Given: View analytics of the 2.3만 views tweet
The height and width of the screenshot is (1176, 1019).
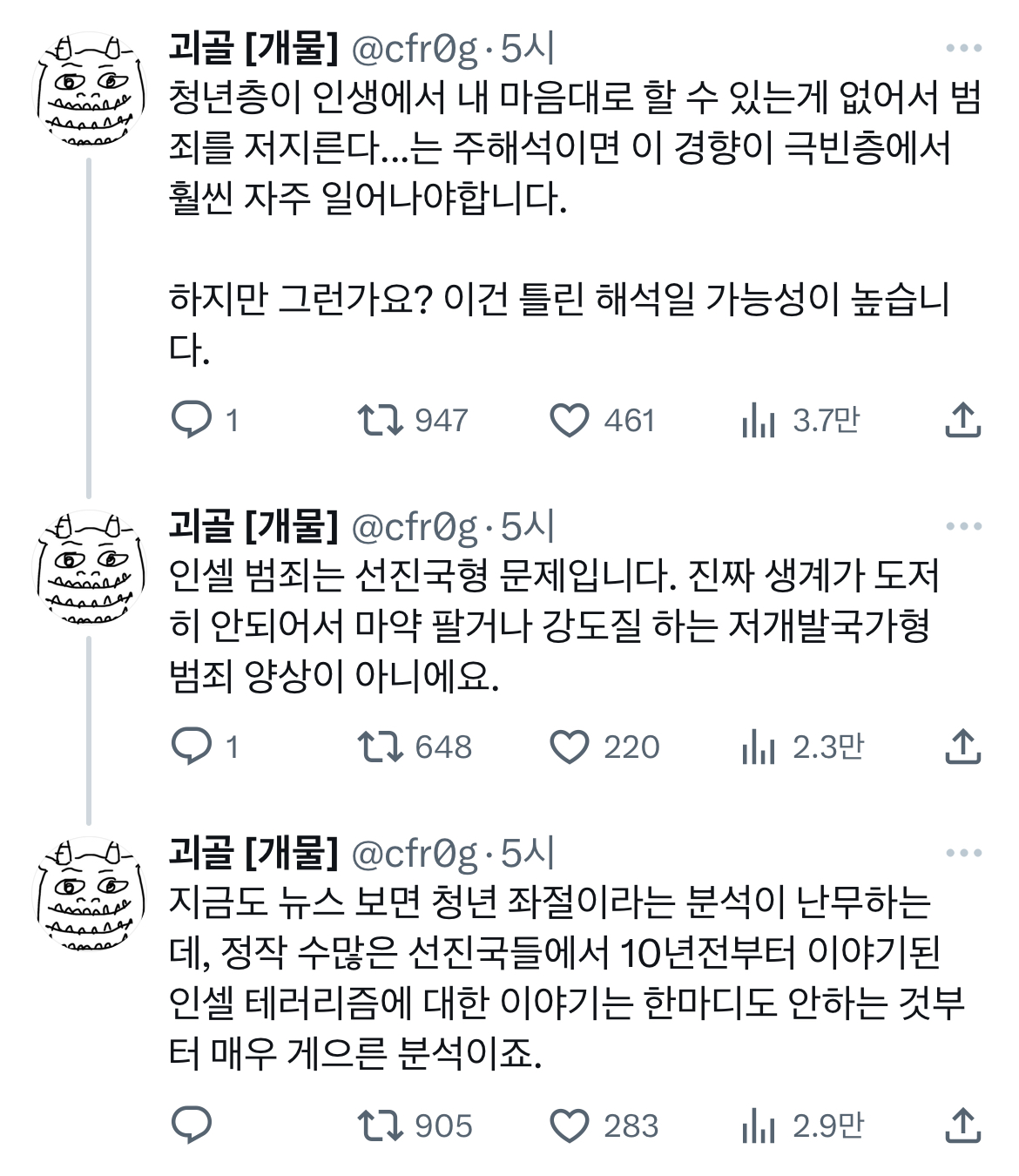Looking at the screenshot, I should click(759, 747).
